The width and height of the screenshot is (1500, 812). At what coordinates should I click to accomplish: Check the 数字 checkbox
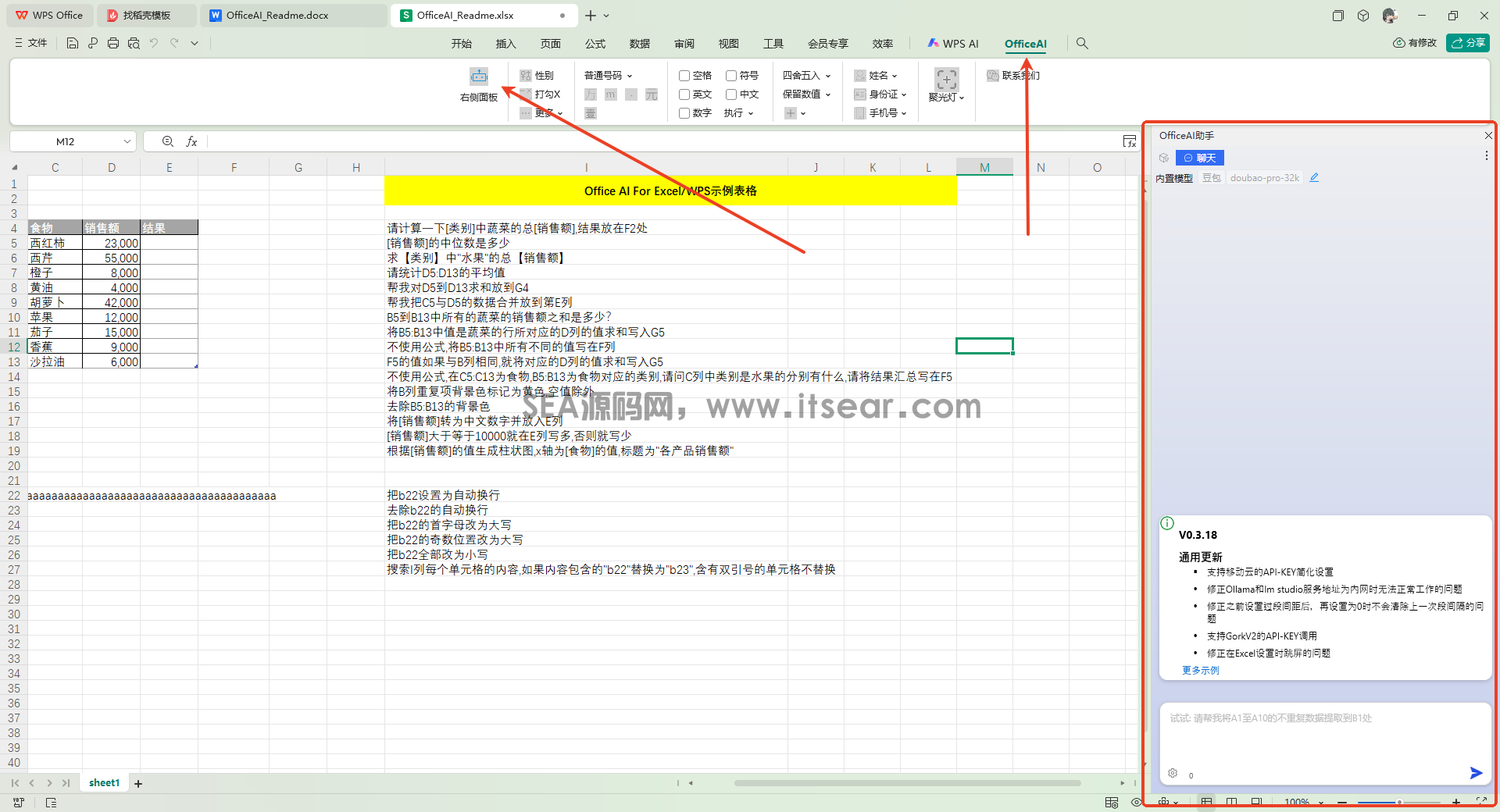pos(684,113)
